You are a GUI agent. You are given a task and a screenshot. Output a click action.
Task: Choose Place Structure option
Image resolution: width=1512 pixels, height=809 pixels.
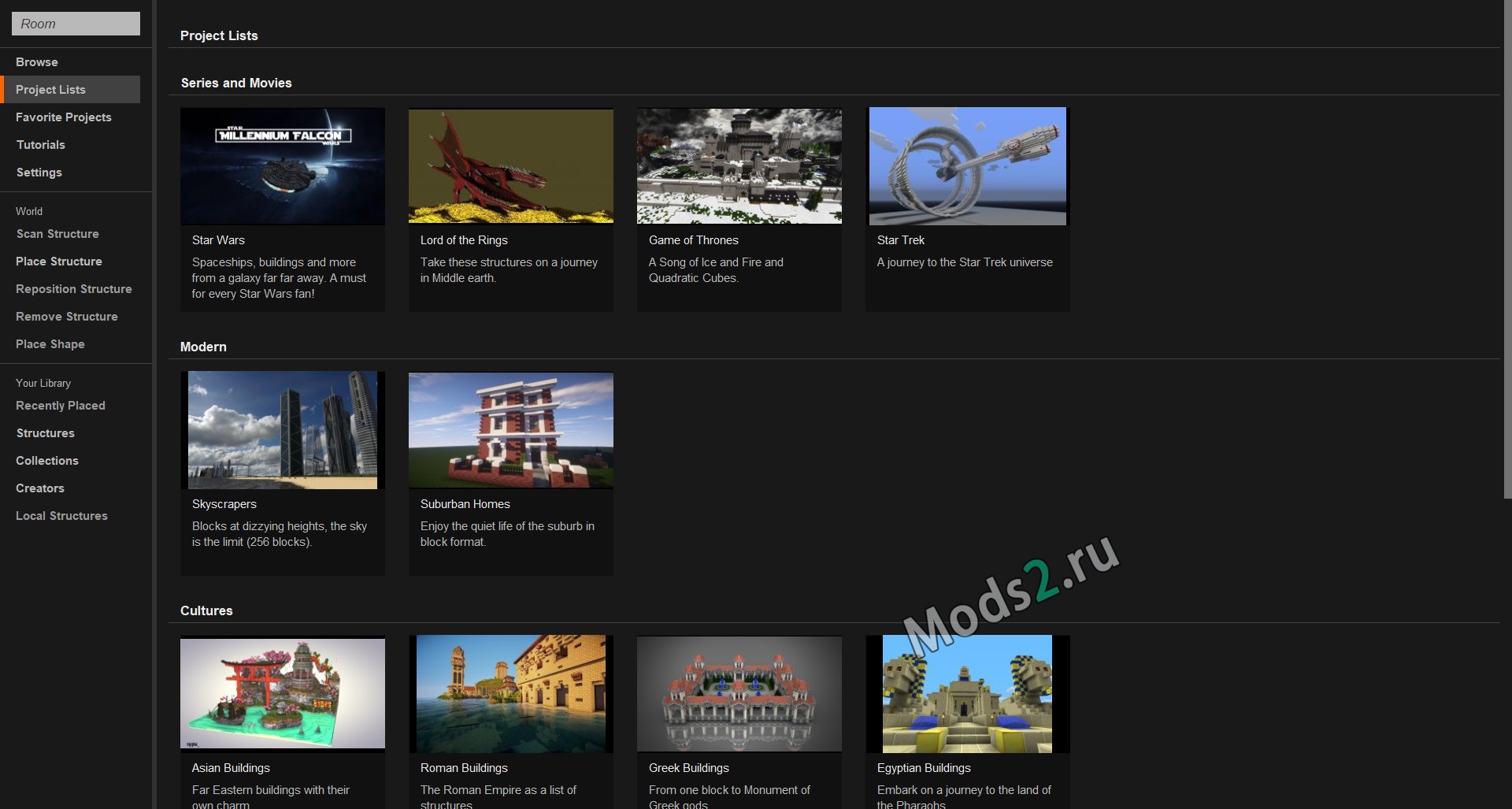(59, 262)
